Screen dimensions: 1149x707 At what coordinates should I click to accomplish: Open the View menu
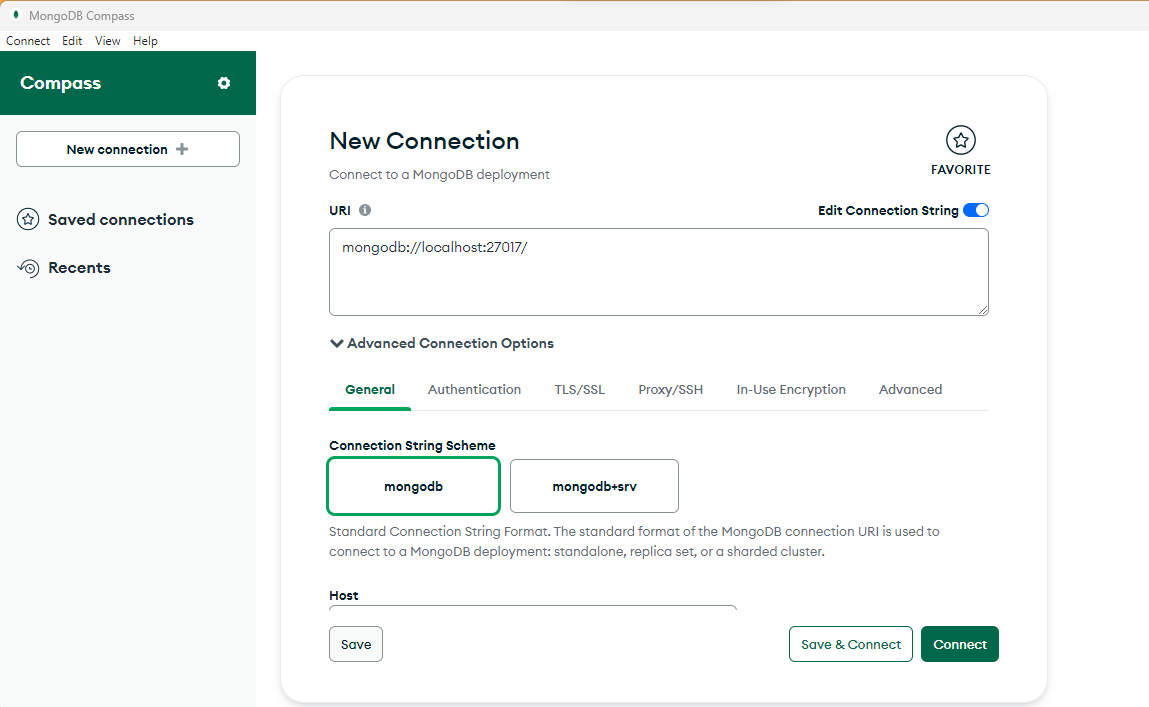108,41
